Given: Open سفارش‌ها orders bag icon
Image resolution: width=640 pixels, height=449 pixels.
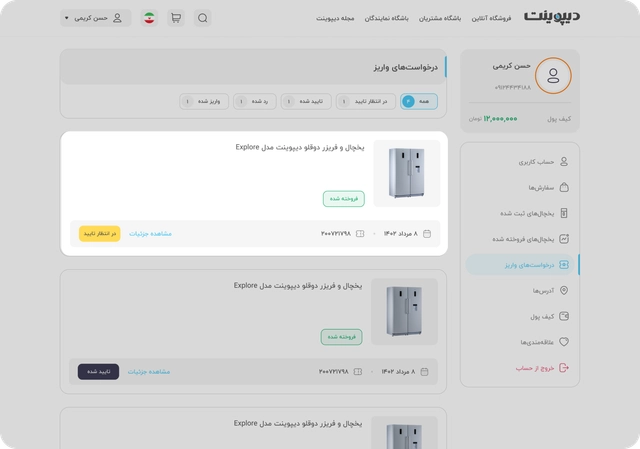Looking at the screenshot, I should (564, 187).
